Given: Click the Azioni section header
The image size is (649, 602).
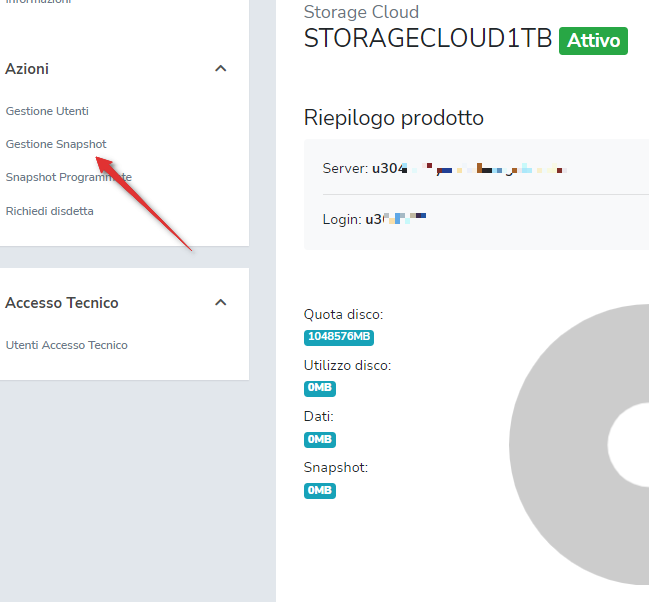Looking at the screenshot, I should (x=27, y=69).
